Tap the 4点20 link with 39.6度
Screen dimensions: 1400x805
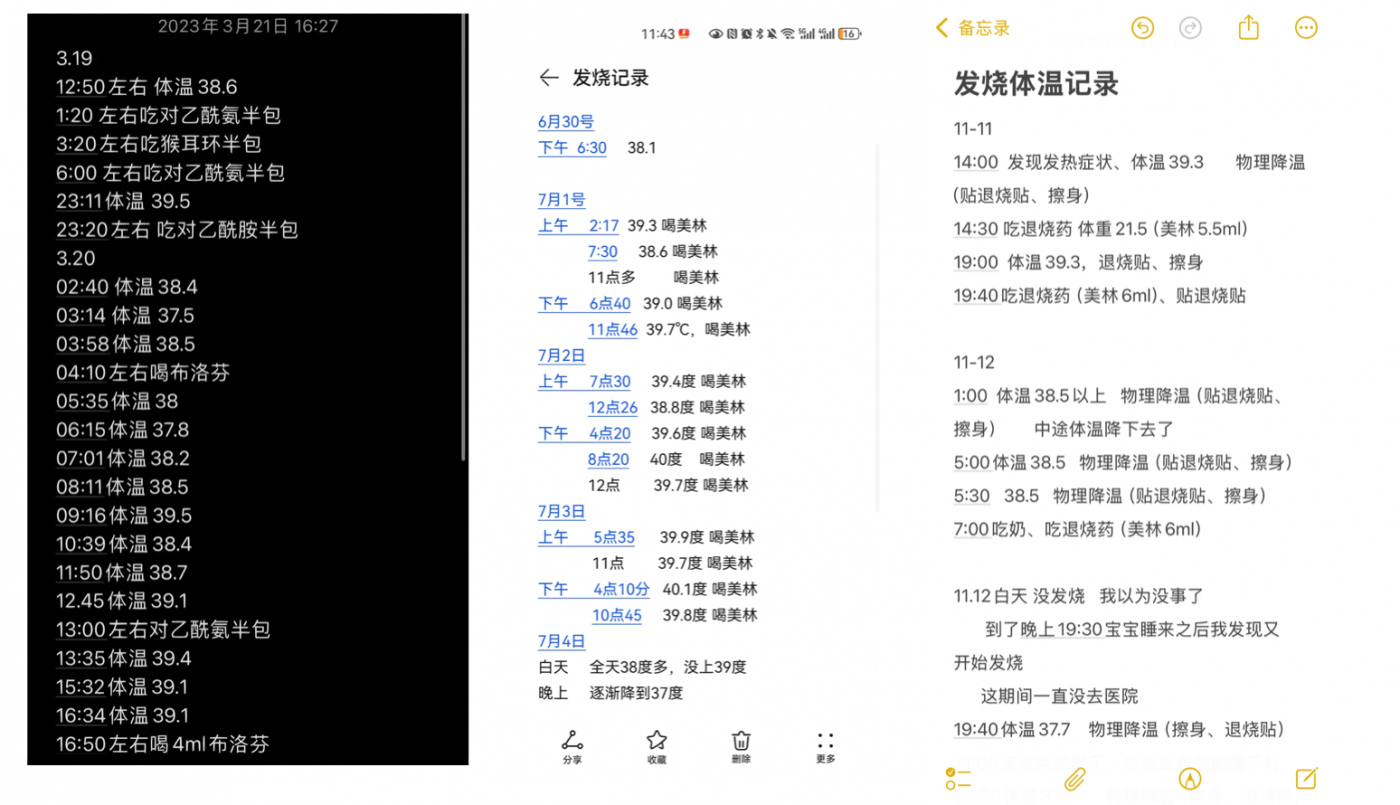pyautogui.click(x=610, y=434)
